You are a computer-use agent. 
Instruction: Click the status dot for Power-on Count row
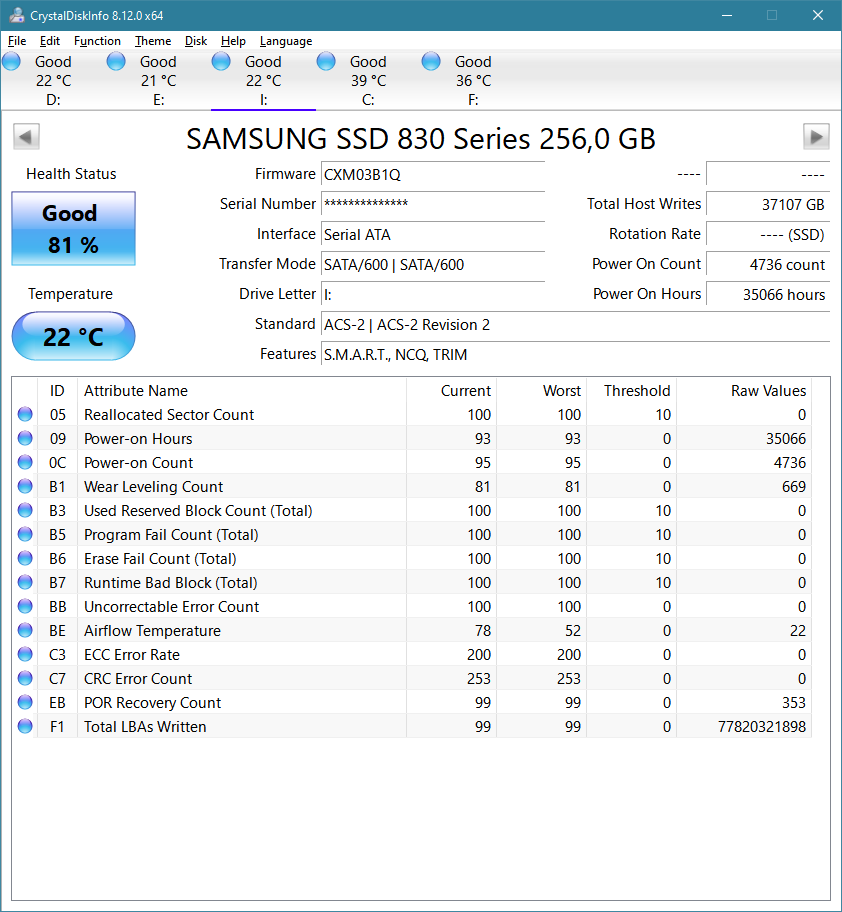(x=25, y=462)
